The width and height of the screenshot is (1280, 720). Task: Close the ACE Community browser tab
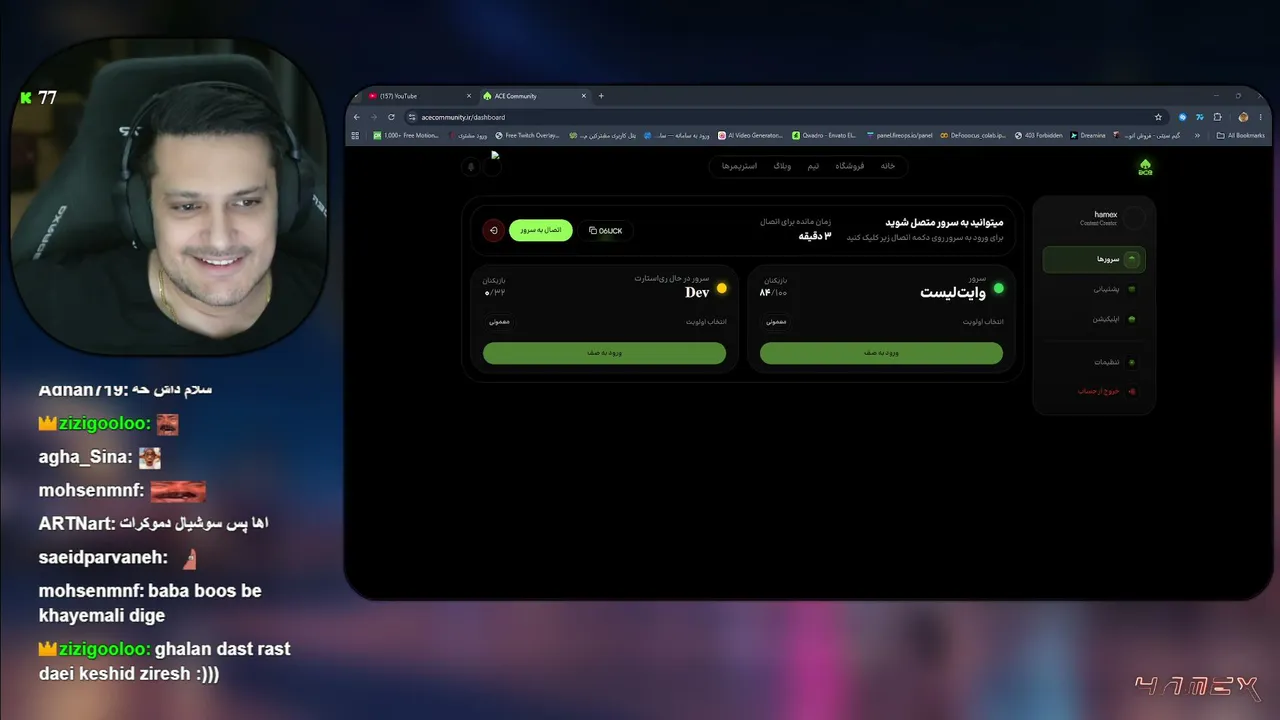(584, 96)
